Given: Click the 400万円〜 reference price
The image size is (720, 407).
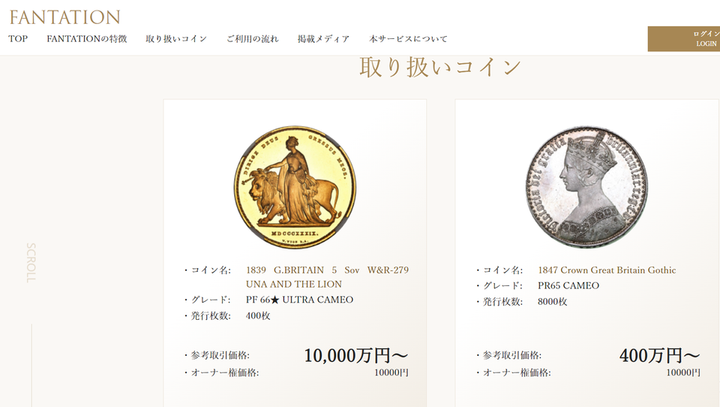Looking at the screenshot, I should pos(659,356).
